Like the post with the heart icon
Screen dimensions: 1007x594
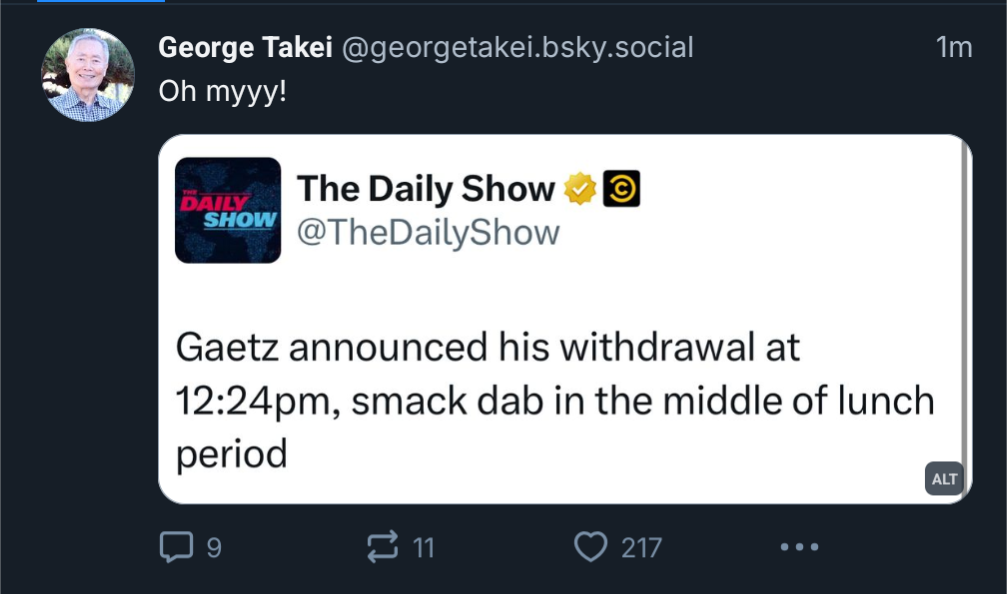pos(590,547)
